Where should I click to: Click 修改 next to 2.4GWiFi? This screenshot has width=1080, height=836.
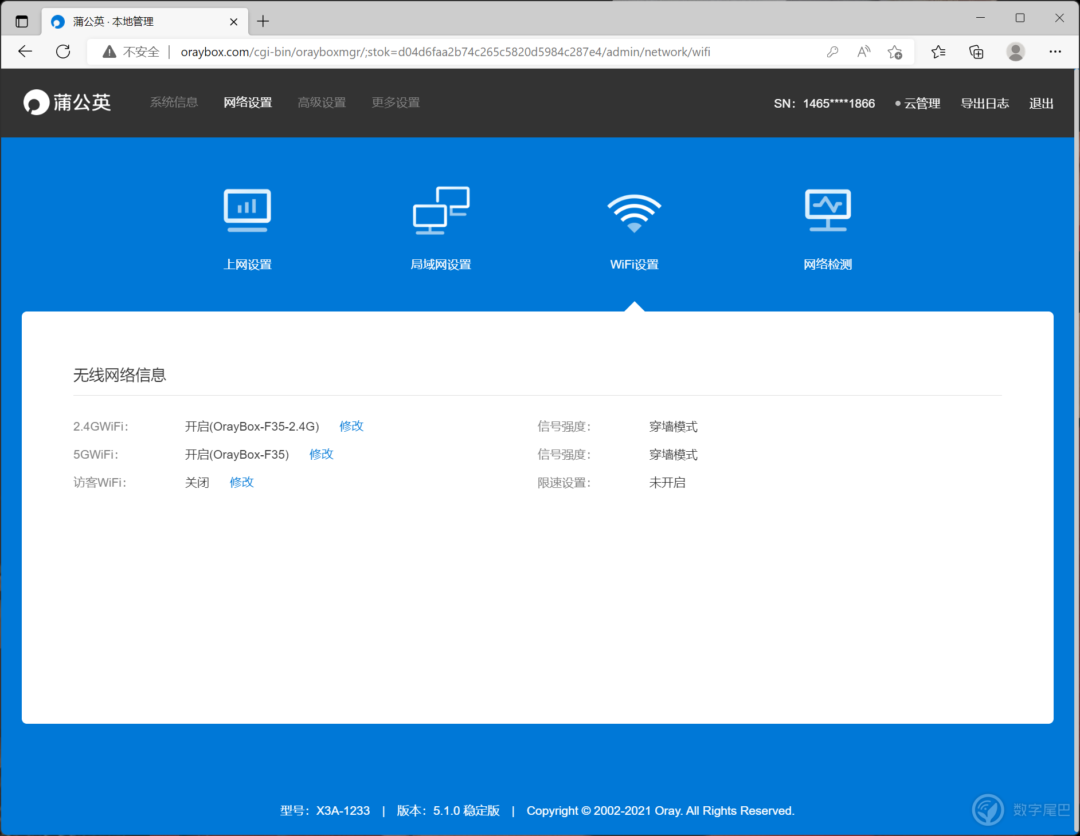tap(351, 426)
